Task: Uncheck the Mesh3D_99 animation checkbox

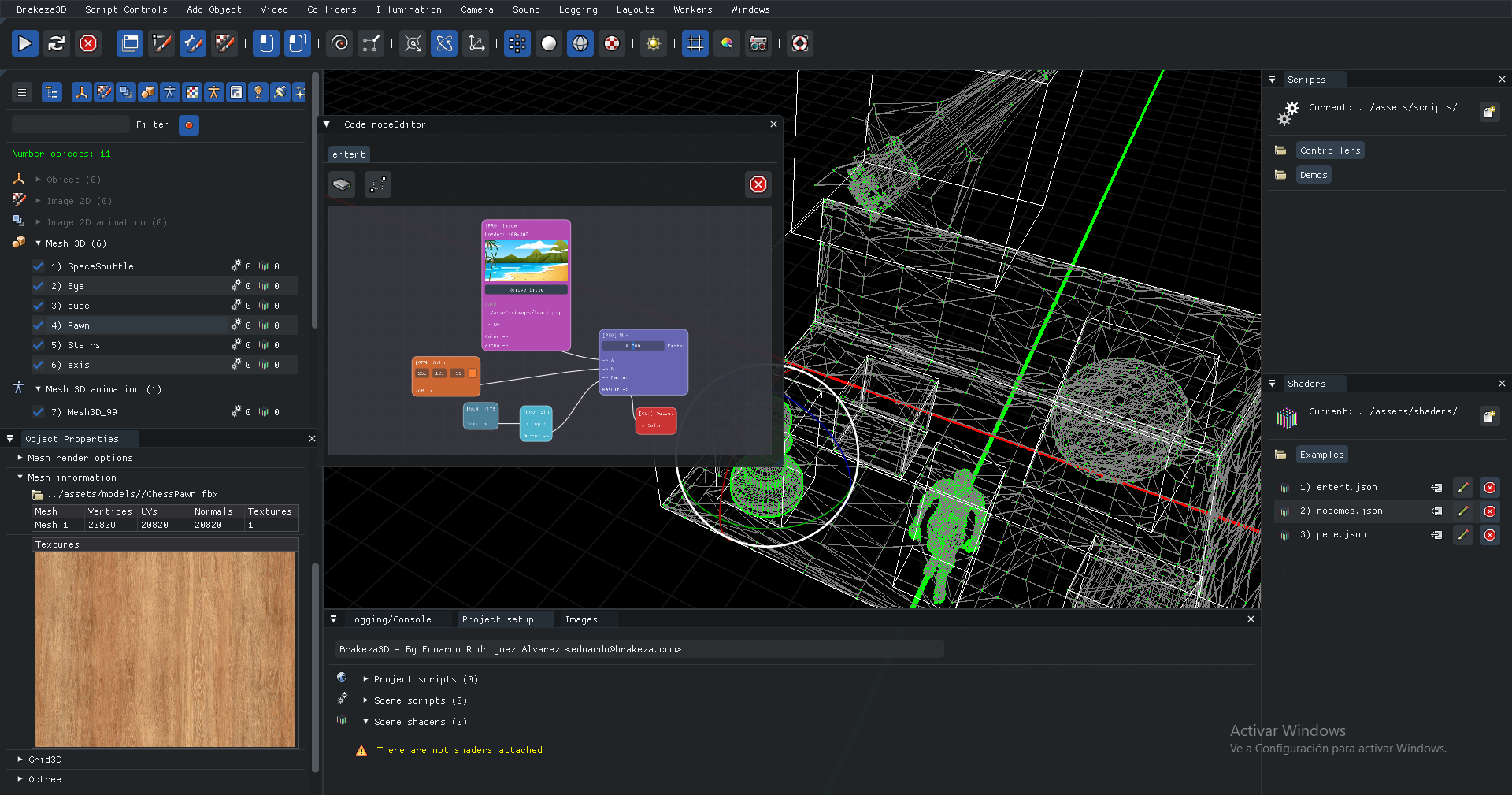Action: click(x=37, y=411)
